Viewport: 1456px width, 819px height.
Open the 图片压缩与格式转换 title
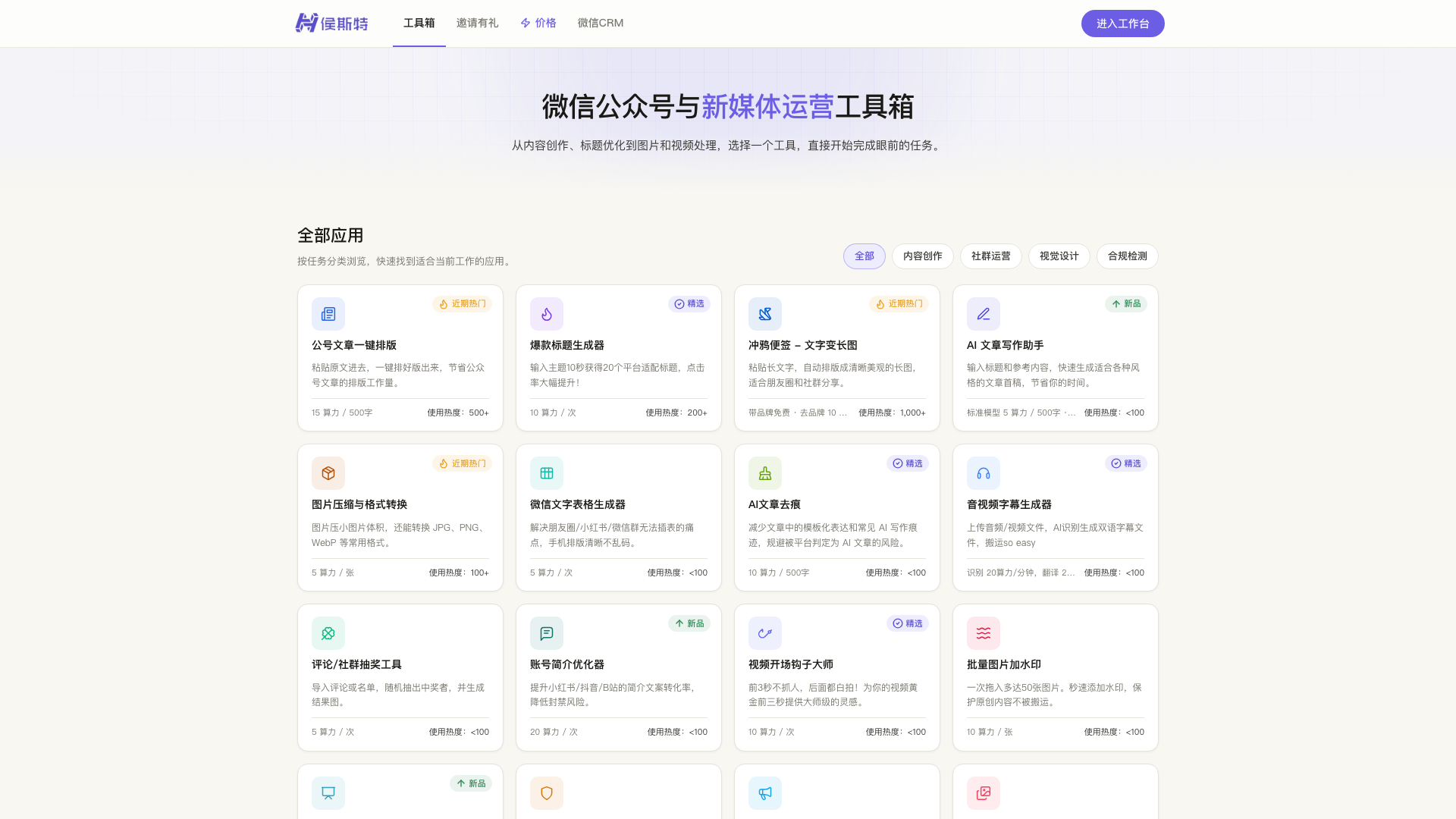click(x=359, y=504)
